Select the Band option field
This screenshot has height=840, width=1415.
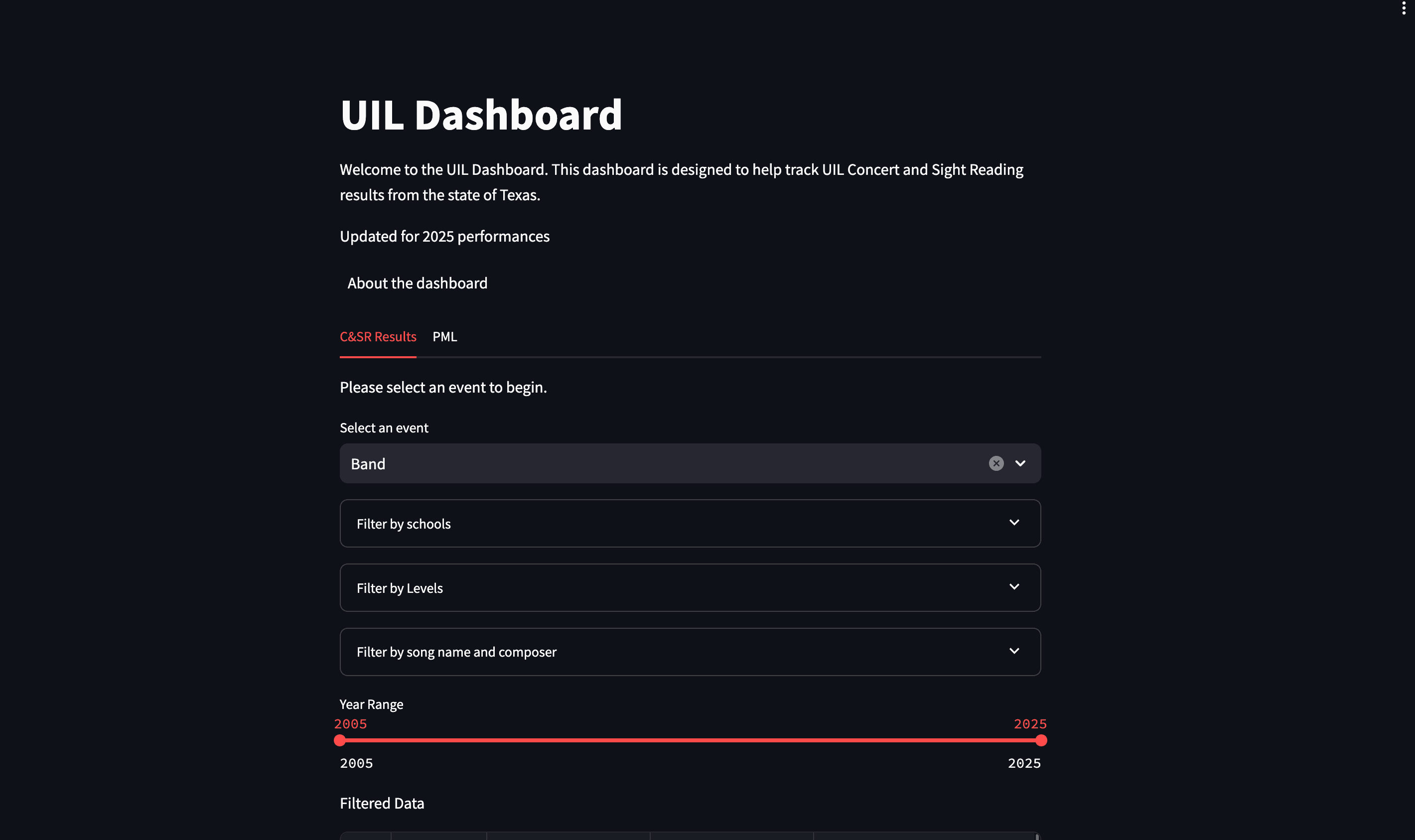pos(368,463)
